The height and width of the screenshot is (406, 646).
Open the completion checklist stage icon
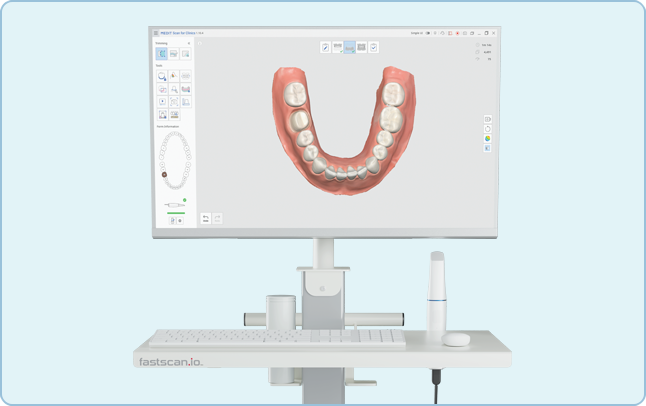coord(374,47)
